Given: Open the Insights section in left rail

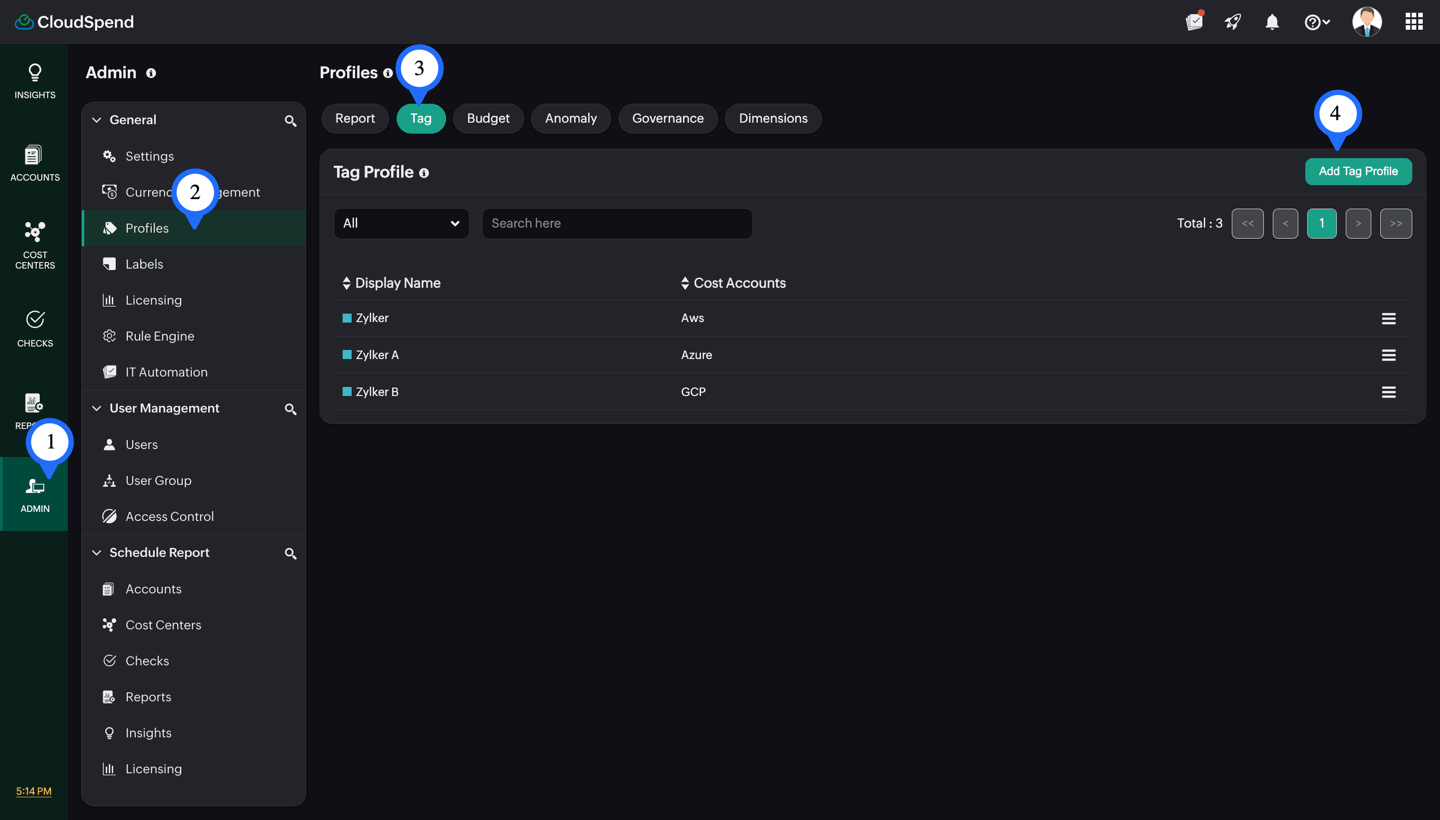Looking at the screenshot, I should pyautogui.click(x=35, y=81).
